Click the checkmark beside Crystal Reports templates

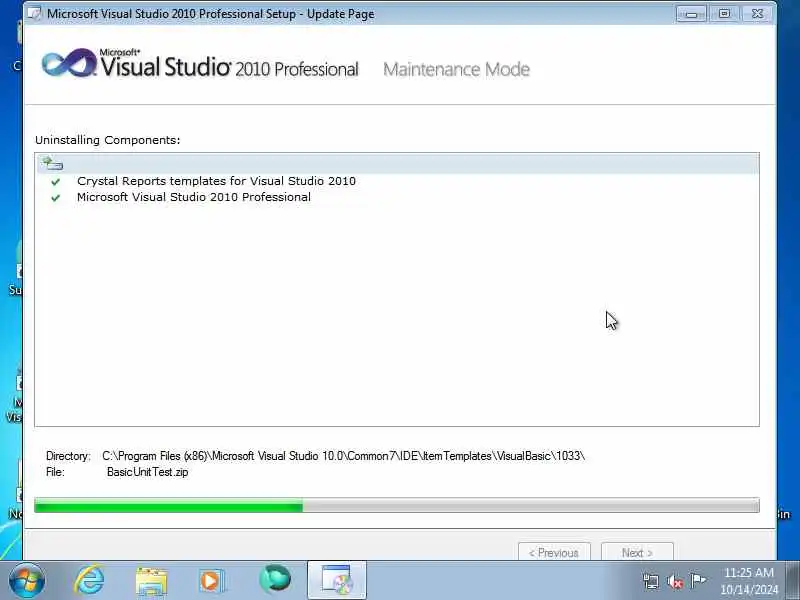(56, 182)
